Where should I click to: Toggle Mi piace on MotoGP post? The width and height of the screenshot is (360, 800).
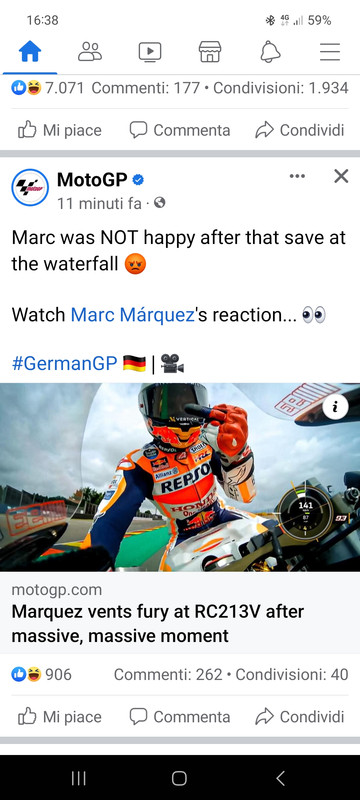click(x=60, y=716)
